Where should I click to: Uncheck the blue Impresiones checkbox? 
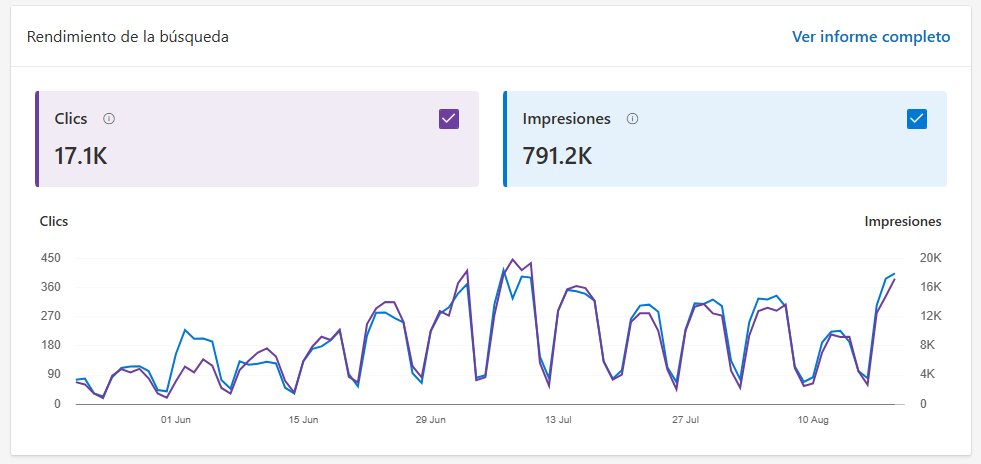[917, 119]
